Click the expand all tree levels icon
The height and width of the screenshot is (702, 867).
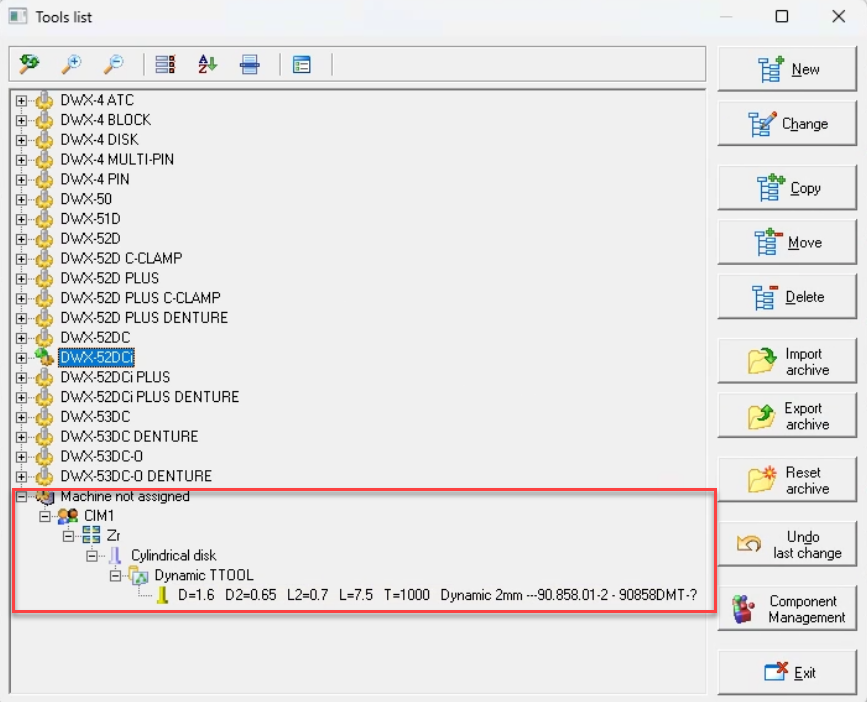click(x=165, y=64)
